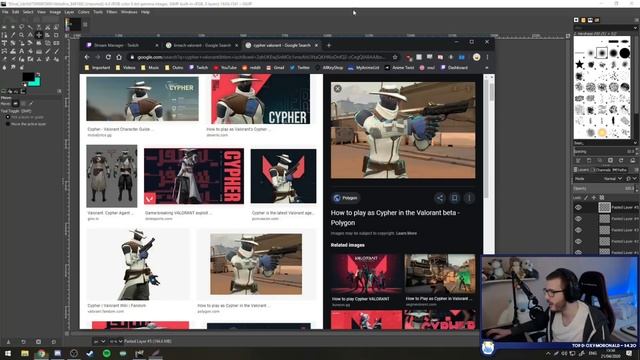Set Move tool to affect path
This screenshot has height=360, width=640.
pos(31,104)
